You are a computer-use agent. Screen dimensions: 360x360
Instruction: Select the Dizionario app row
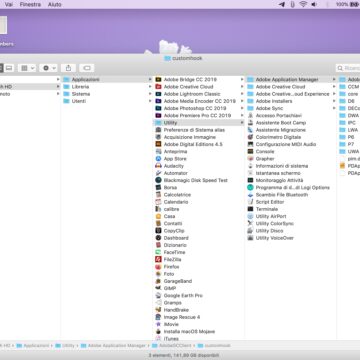click(x=199, y=245)
